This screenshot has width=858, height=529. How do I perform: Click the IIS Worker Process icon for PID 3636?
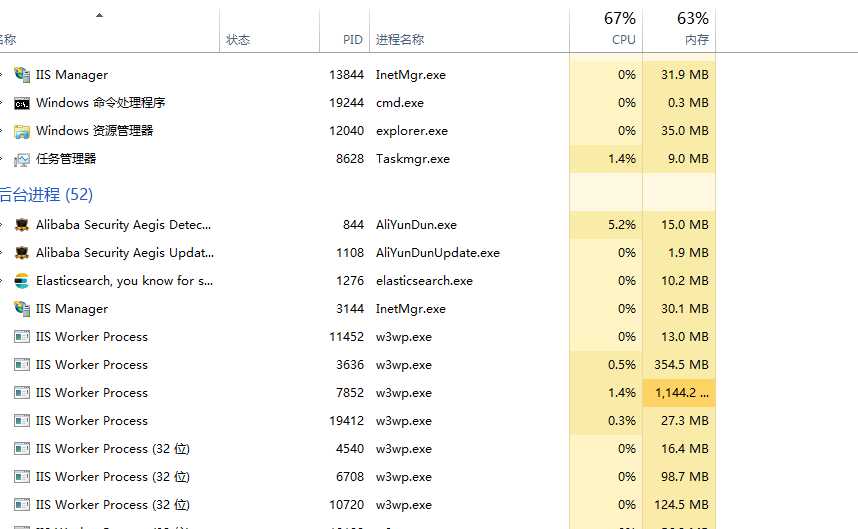tap(22, 365)
